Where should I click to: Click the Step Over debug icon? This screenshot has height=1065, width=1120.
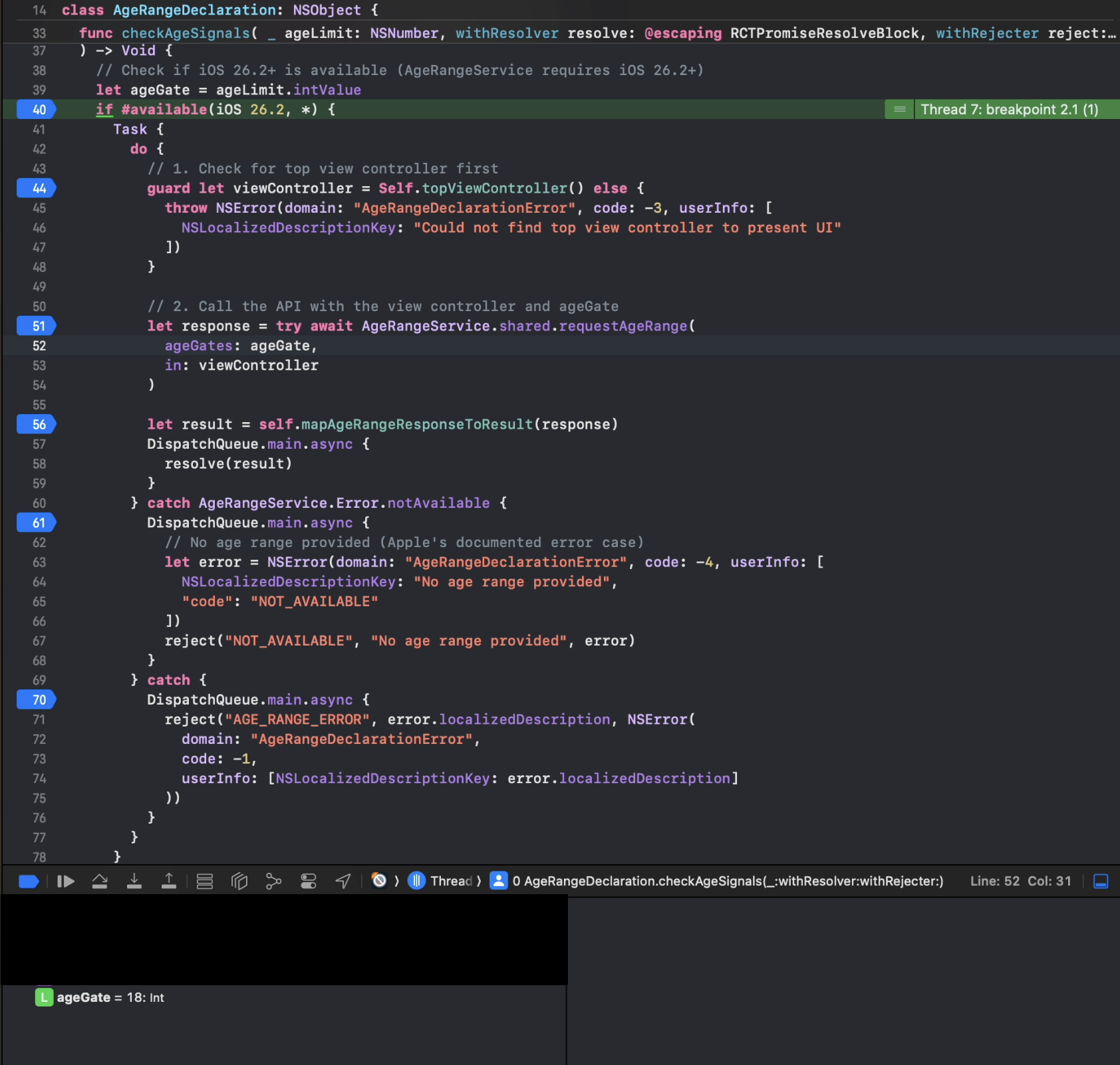click(x=100, y=882)
